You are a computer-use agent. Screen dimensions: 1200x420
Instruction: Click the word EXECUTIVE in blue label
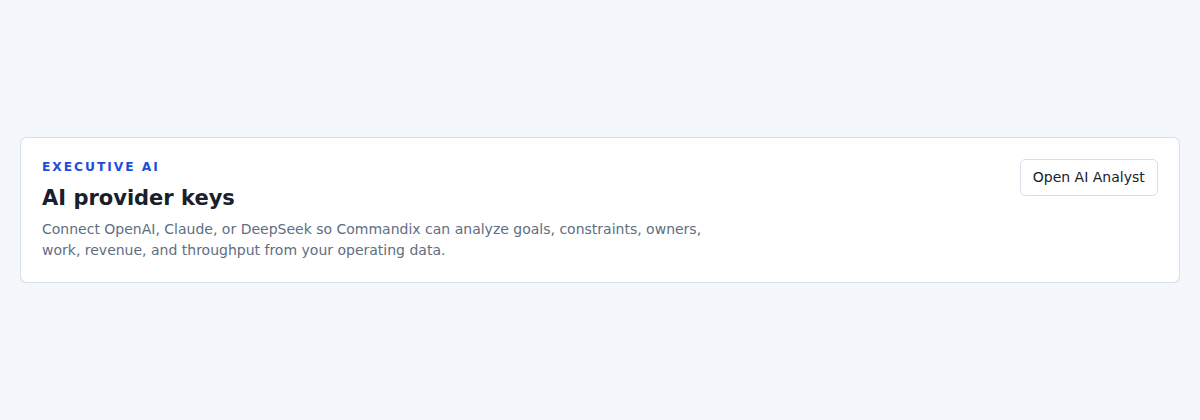coord(88,167)
